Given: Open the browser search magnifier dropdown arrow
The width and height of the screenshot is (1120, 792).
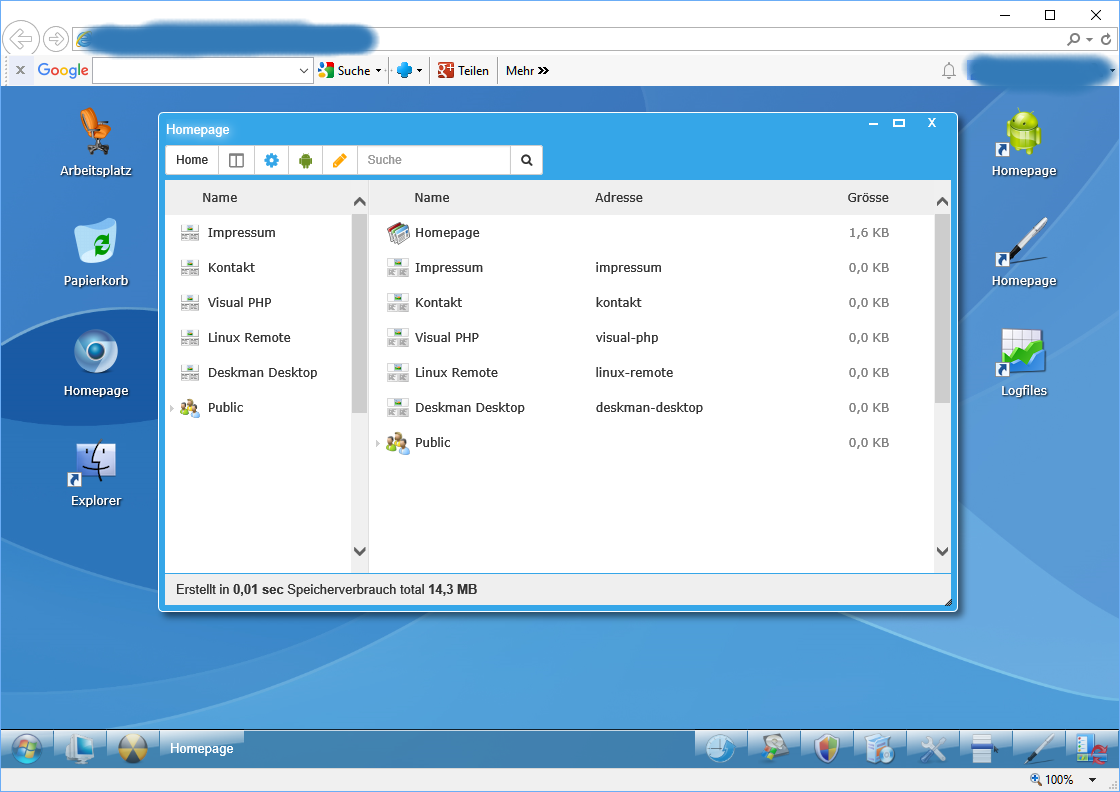Looking at the screenshot, I should (1089, 39).
